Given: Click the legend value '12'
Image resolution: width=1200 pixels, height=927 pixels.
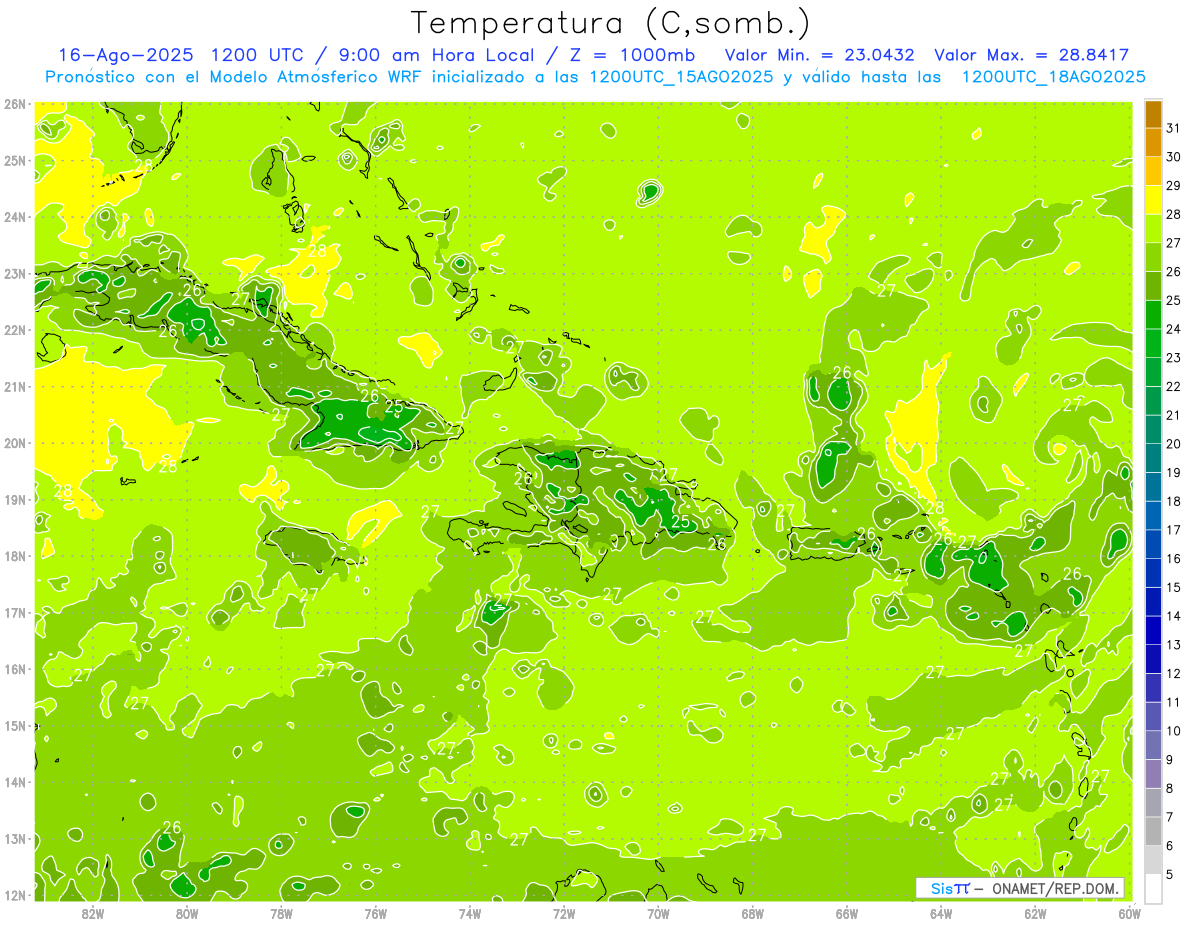Looking at the screenshot, I should (x=1174, y=674).
